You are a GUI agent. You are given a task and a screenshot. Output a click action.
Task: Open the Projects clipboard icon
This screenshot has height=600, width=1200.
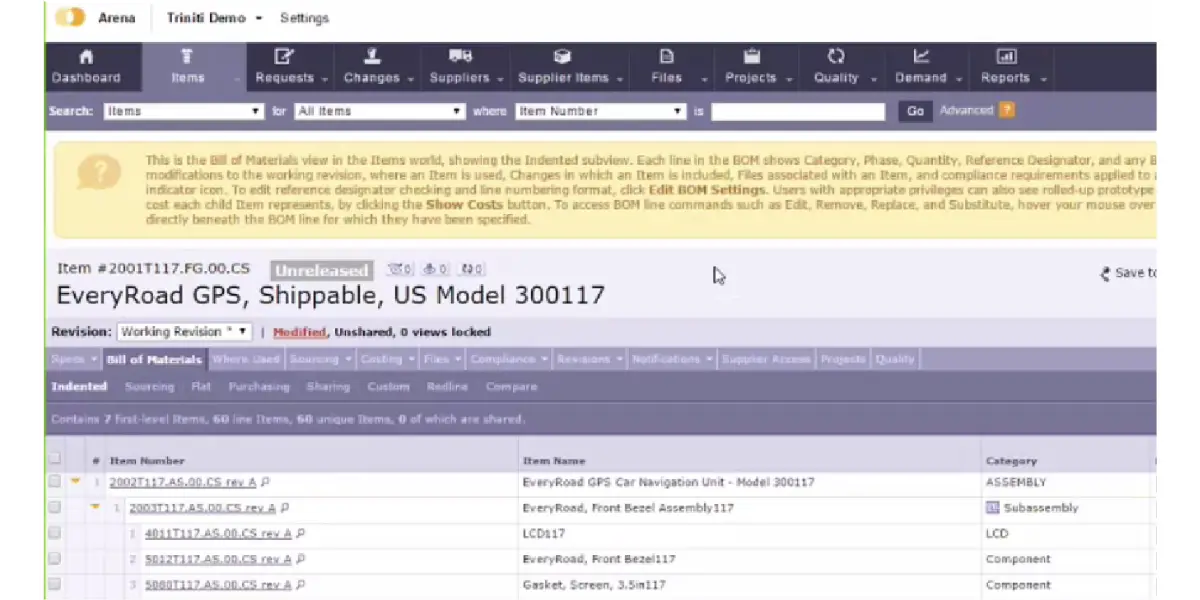pos(752,57)
